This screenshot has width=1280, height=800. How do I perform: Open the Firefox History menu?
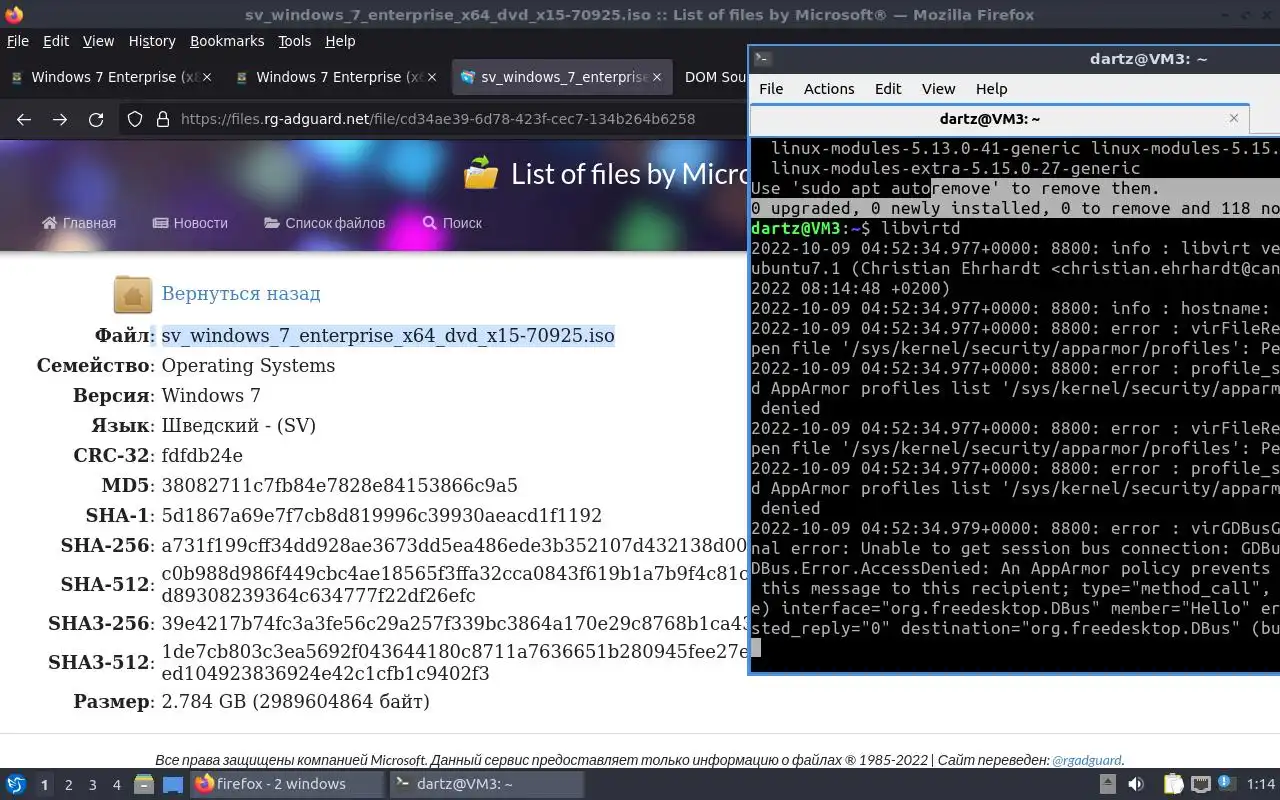pos(151,41)
